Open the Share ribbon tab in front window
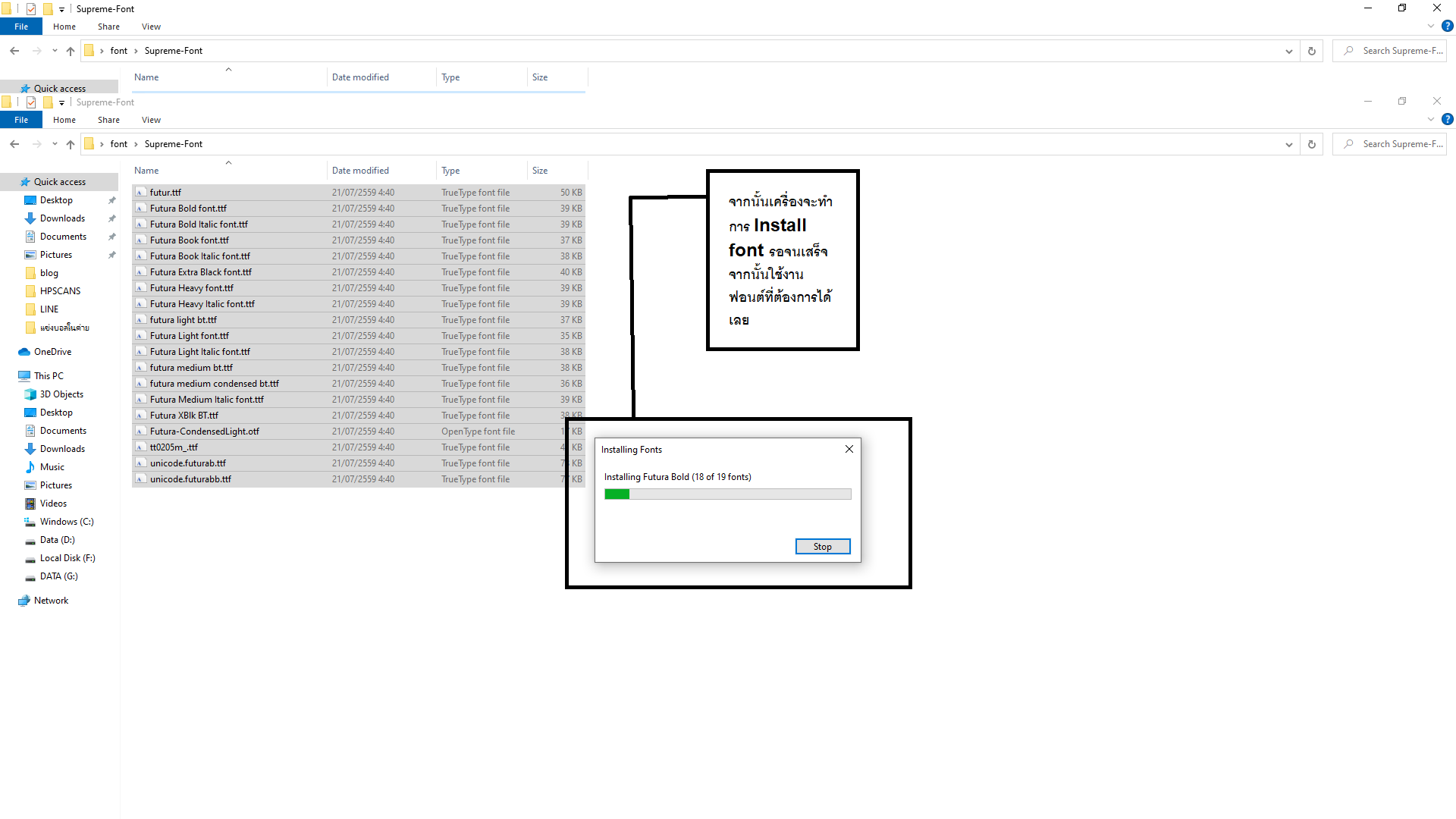Screen dimensions: 1456x819 tap(108, 120)
